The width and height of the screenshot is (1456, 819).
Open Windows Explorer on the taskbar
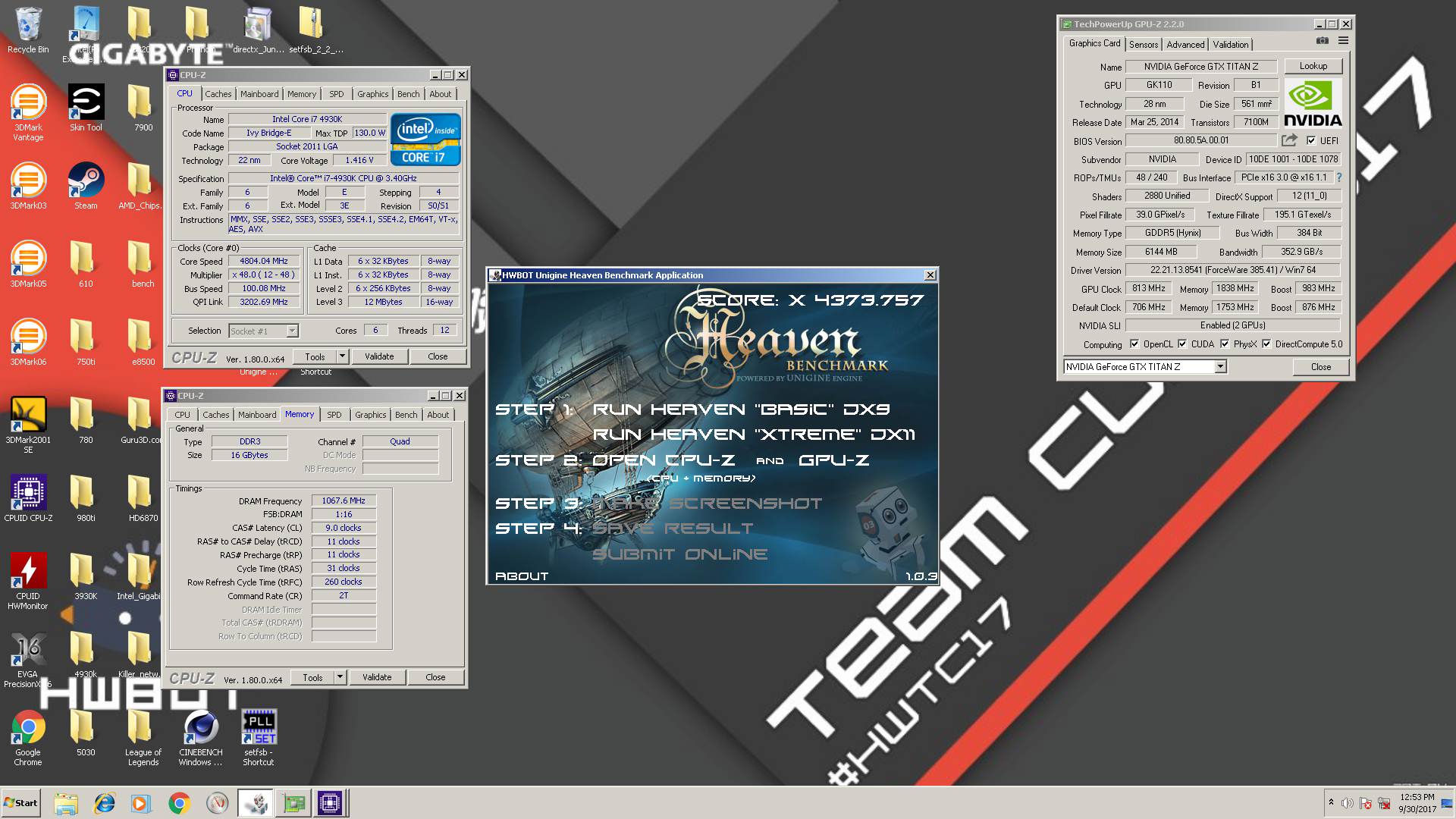[66, 803]
